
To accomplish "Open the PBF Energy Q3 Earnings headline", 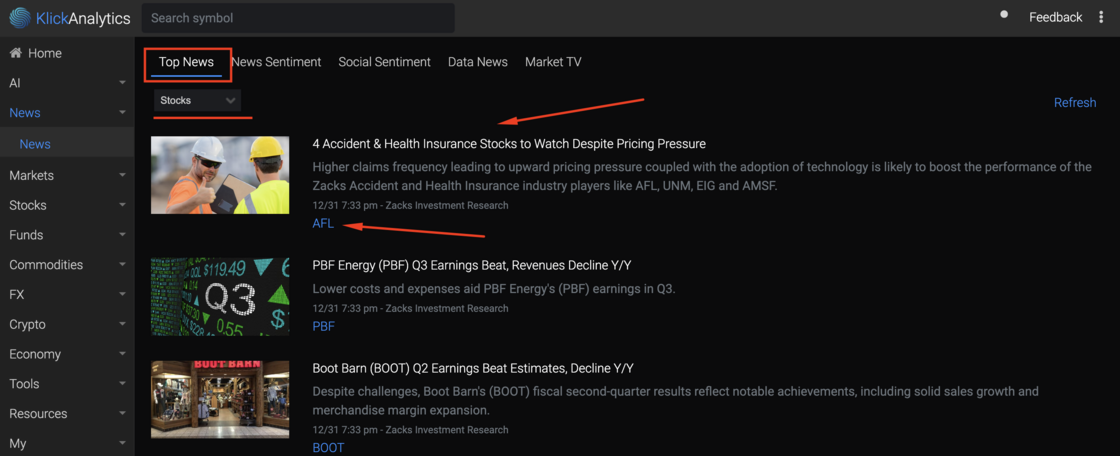I will point(472,266).
